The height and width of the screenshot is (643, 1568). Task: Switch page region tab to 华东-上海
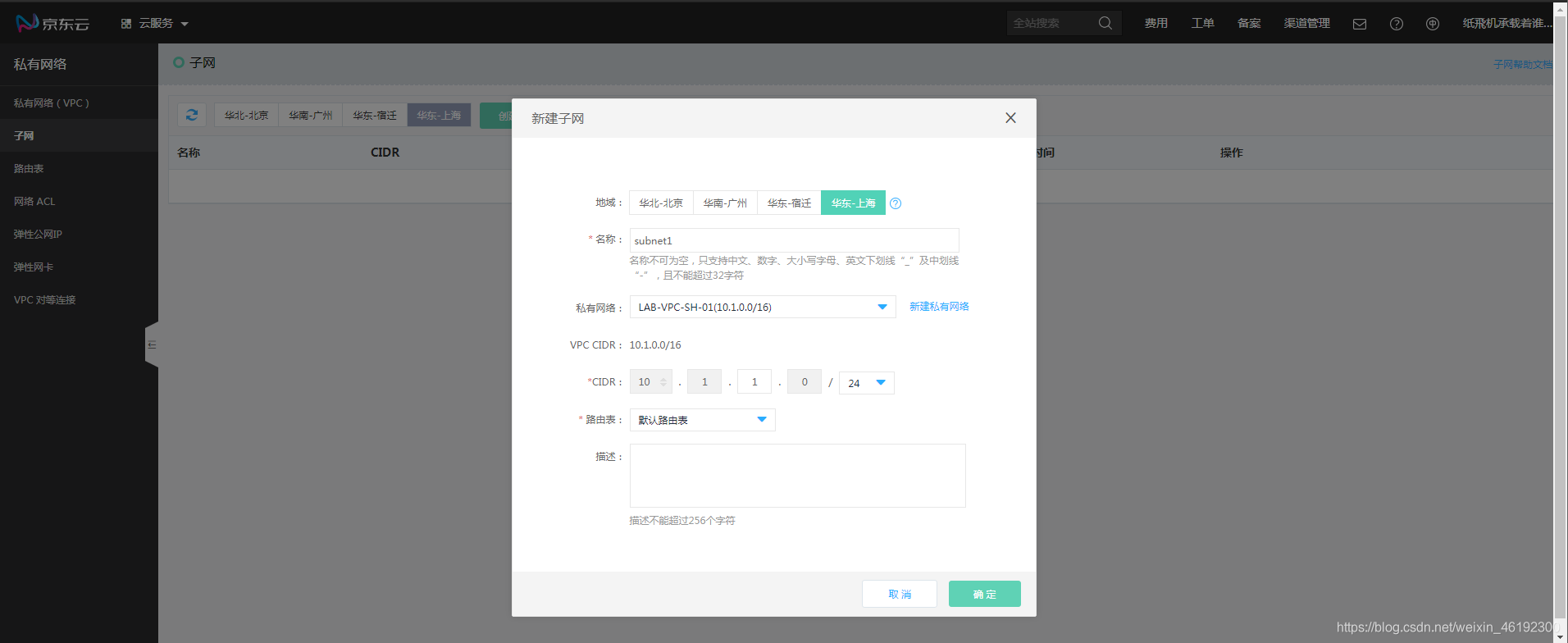coord(439,115)
